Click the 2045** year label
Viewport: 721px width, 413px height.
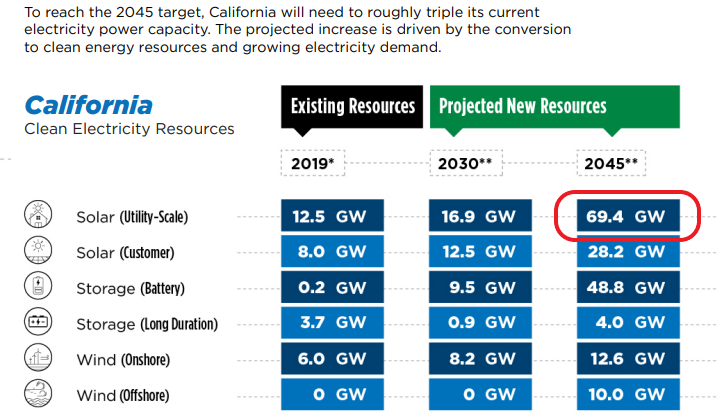pos(611,163)
